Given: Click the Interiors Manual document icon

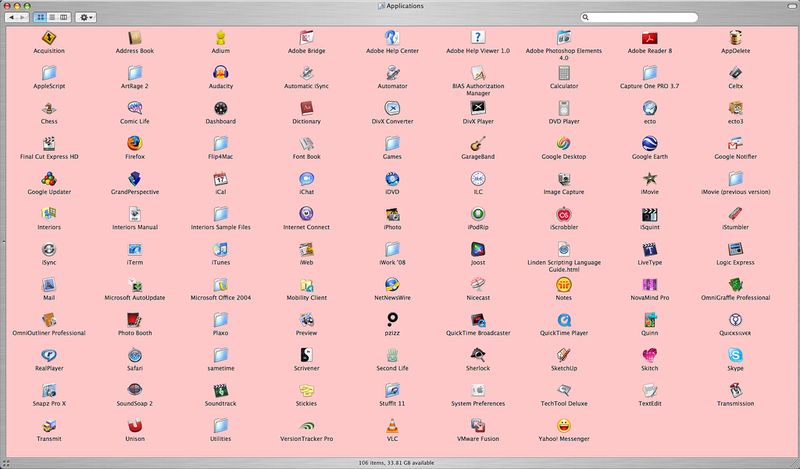Looking at the screenshot, I should tap(135, 214).
